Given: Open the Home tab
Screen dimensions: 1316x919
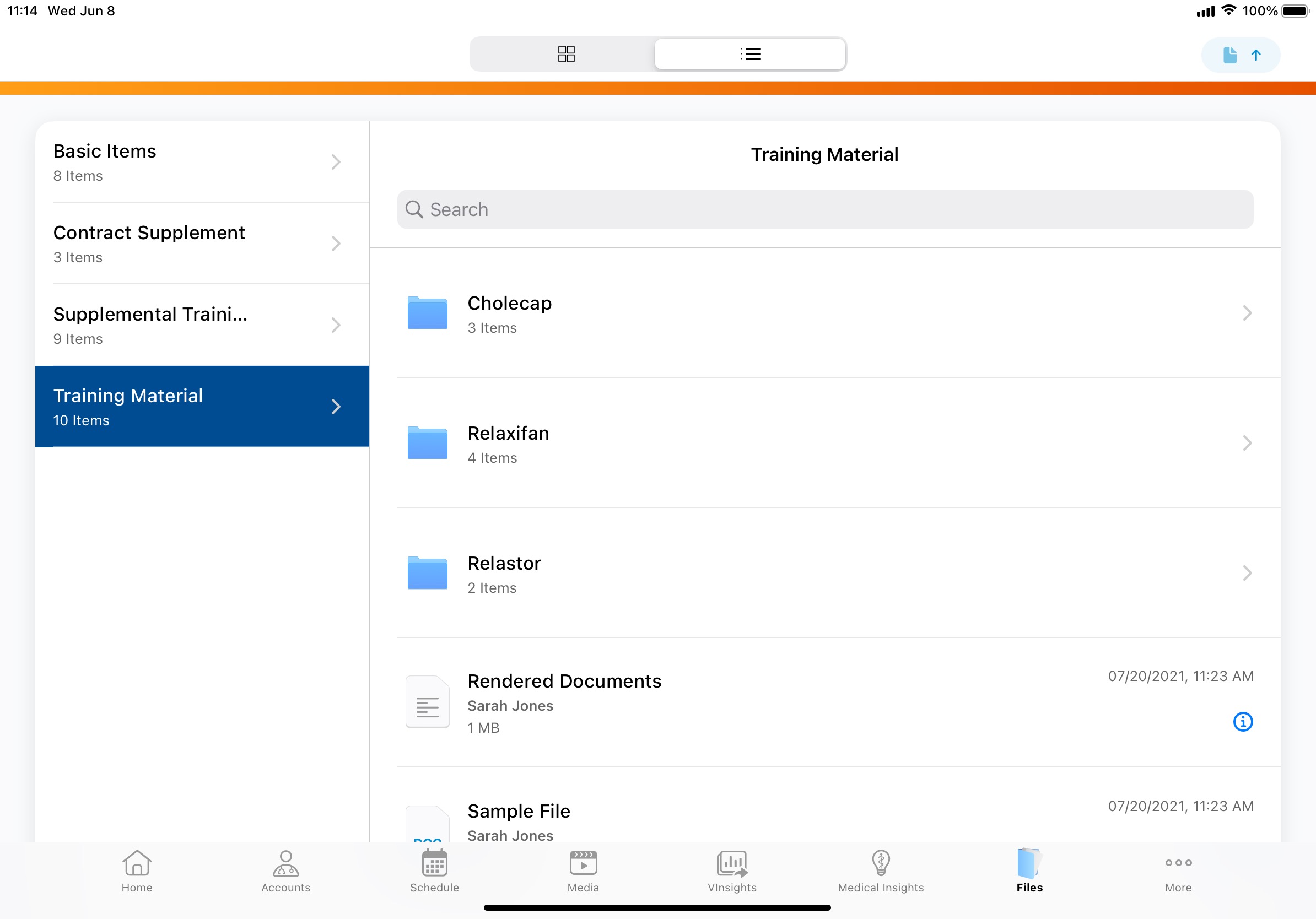Looking at the screenshot, I should (x=137, y=871).
